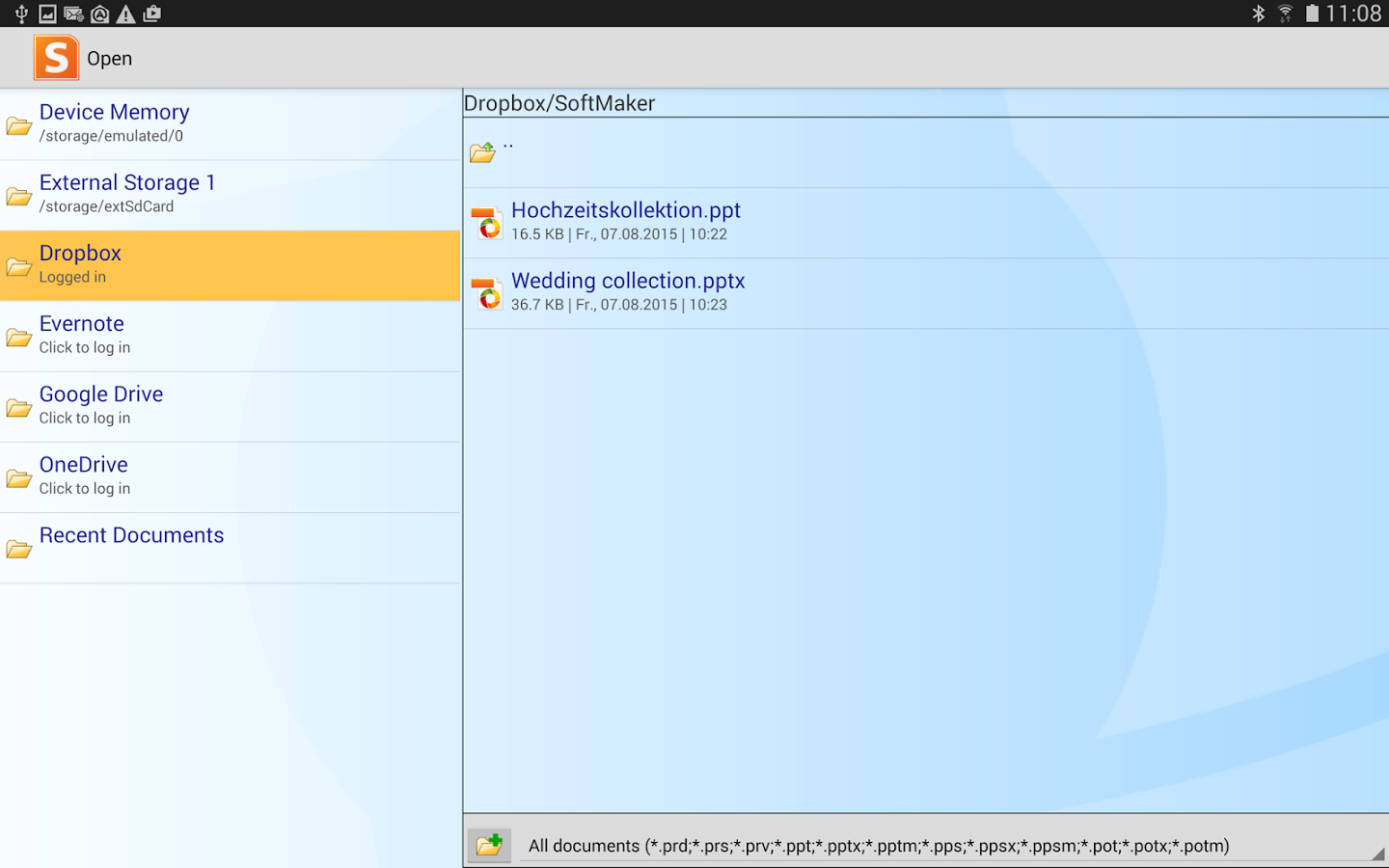Image resolution: width=1389 pixels, height=868 pixels.
Task: Click the Wedding collection.pptx presentation file icon
Action: click(486, 293)
